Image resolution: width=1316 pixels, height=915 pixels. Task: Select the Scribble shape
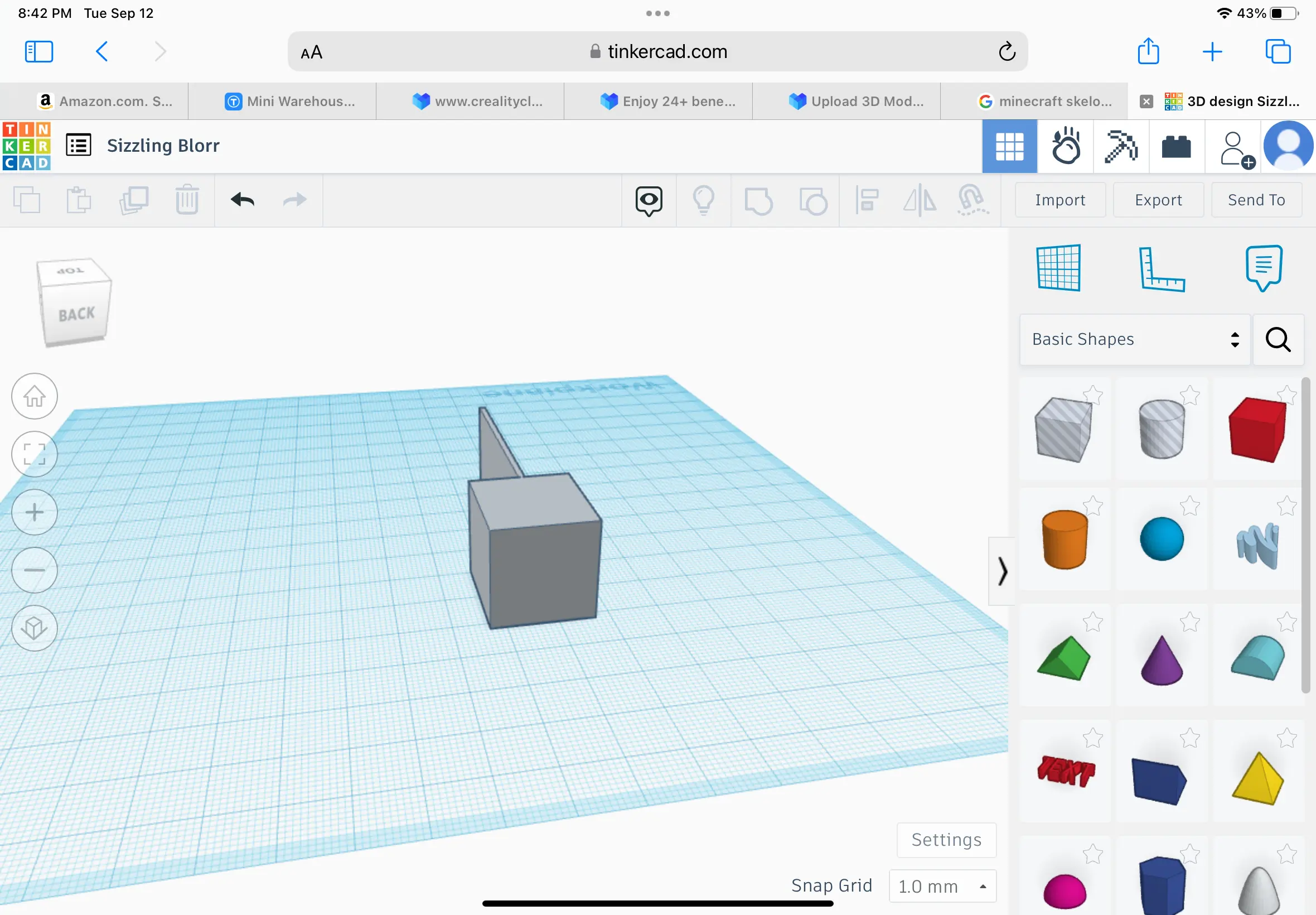(1257, 545)
